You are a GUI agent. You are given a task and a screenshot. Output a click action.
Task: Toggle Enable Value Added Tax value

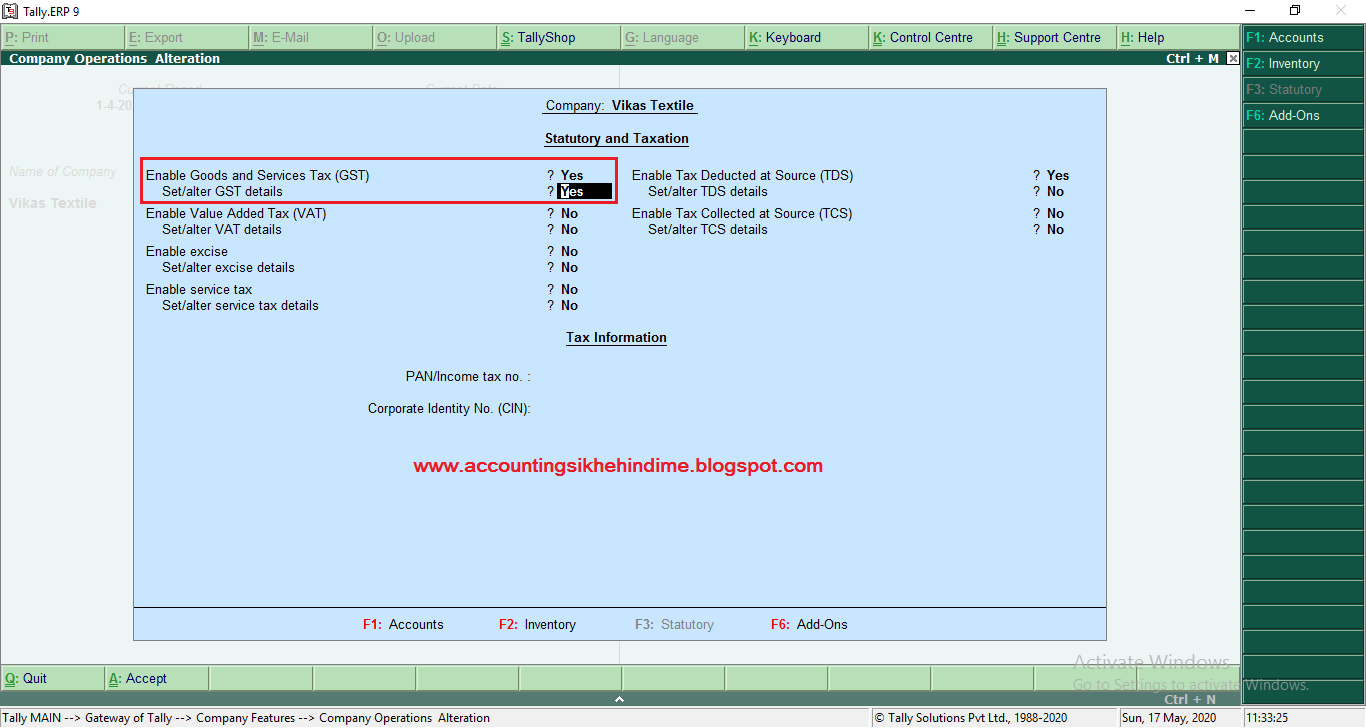[569, 213]
